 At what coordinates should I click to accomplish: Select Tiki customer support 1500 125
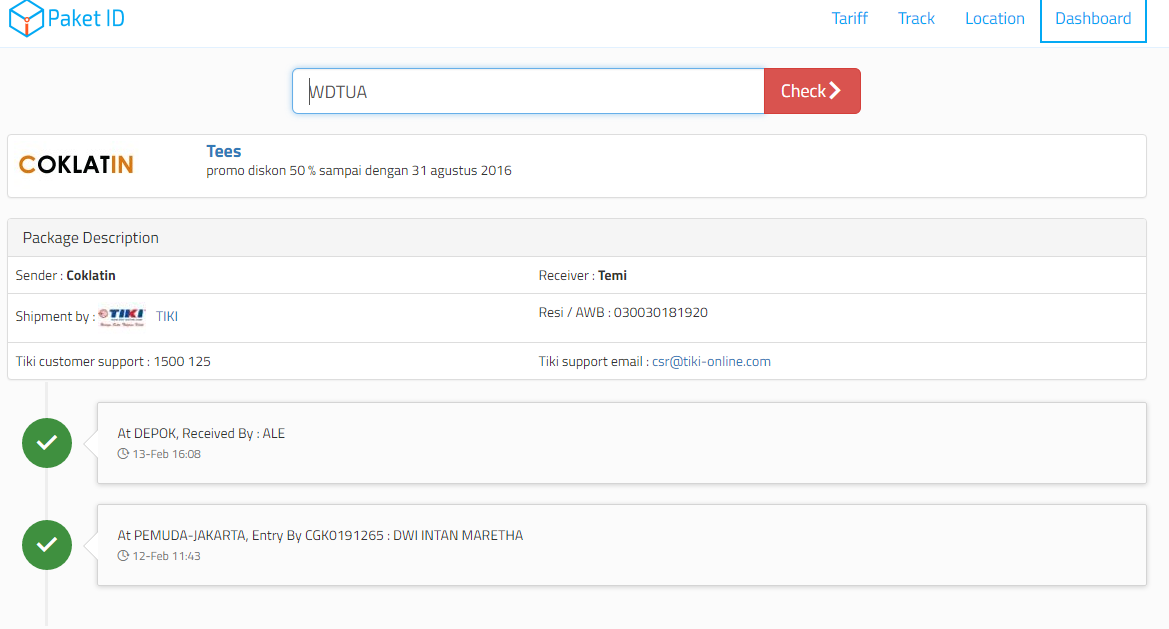113,361
